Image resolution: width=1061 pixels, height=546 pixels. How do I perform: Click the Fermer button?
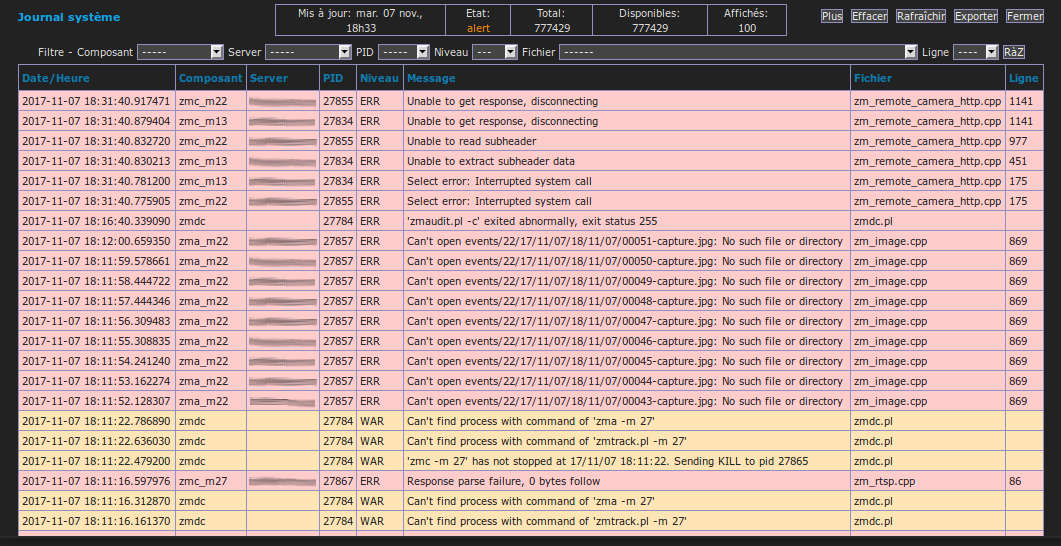coord(1024,16)
